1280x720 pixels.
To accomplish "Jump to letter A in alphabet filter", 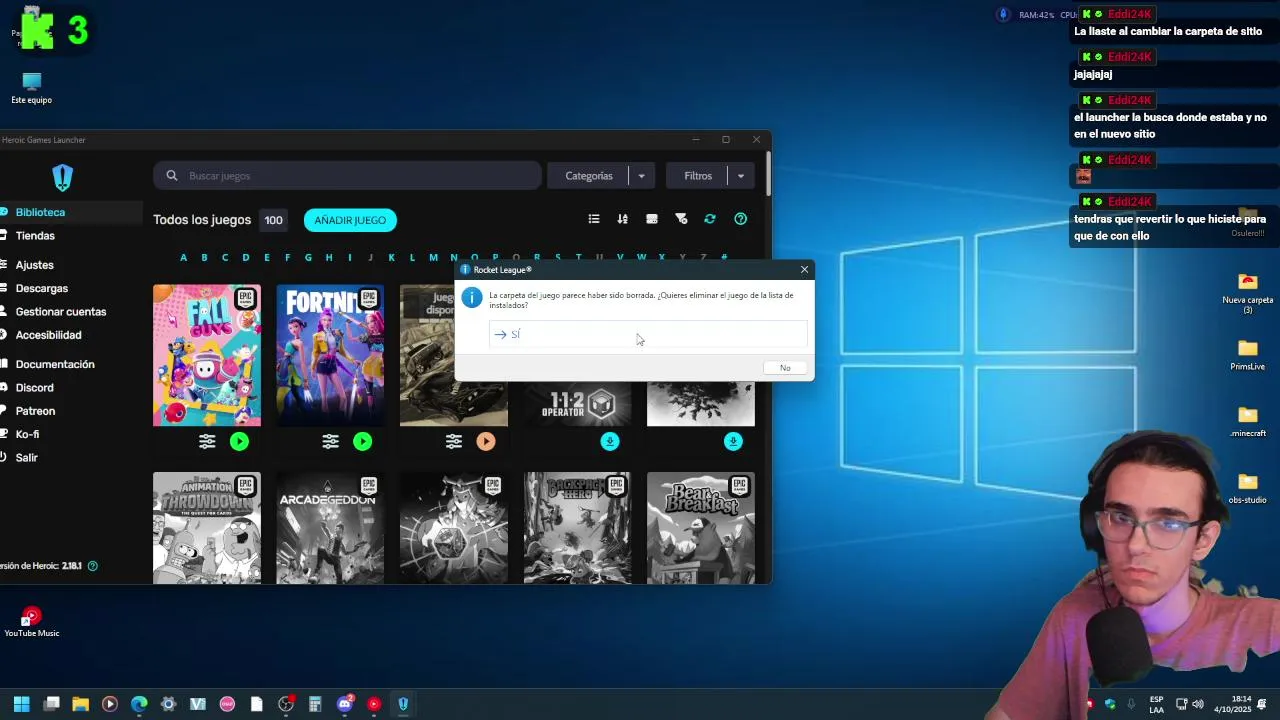I will coord(183,258).
